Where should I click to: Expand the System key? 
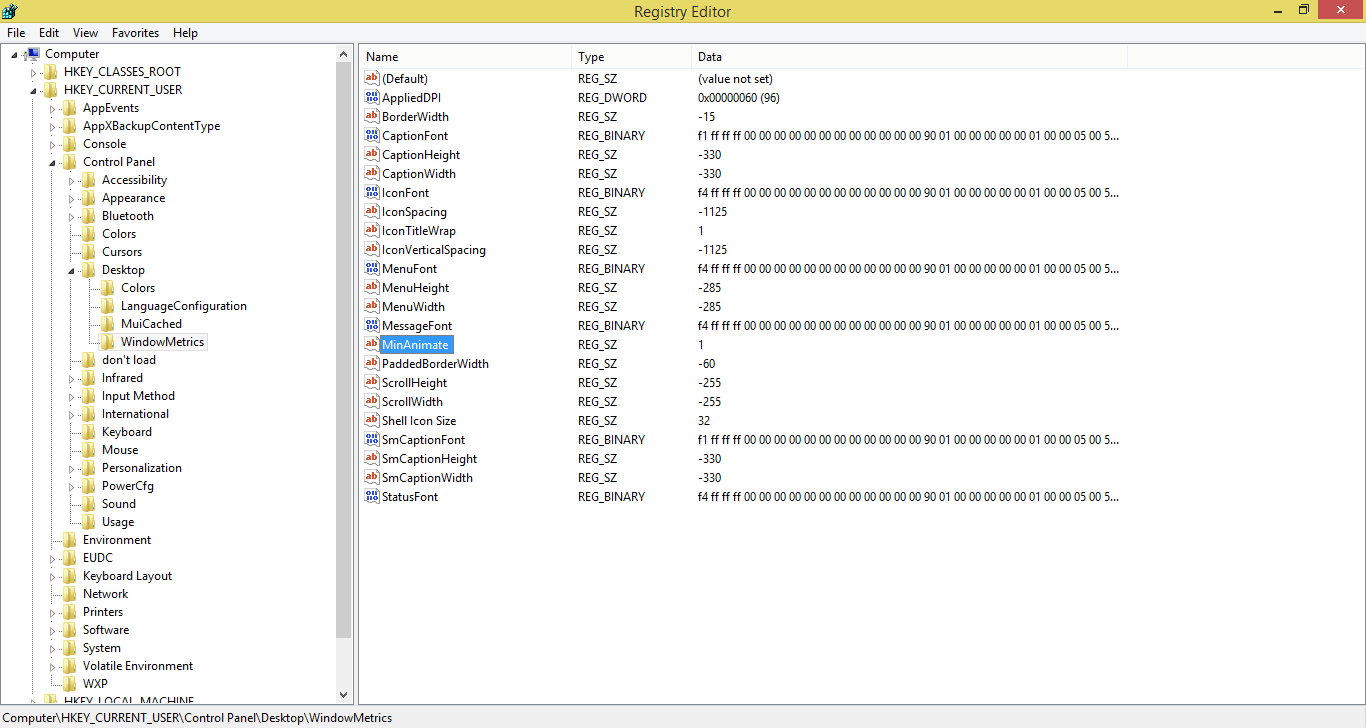(52, 648)
